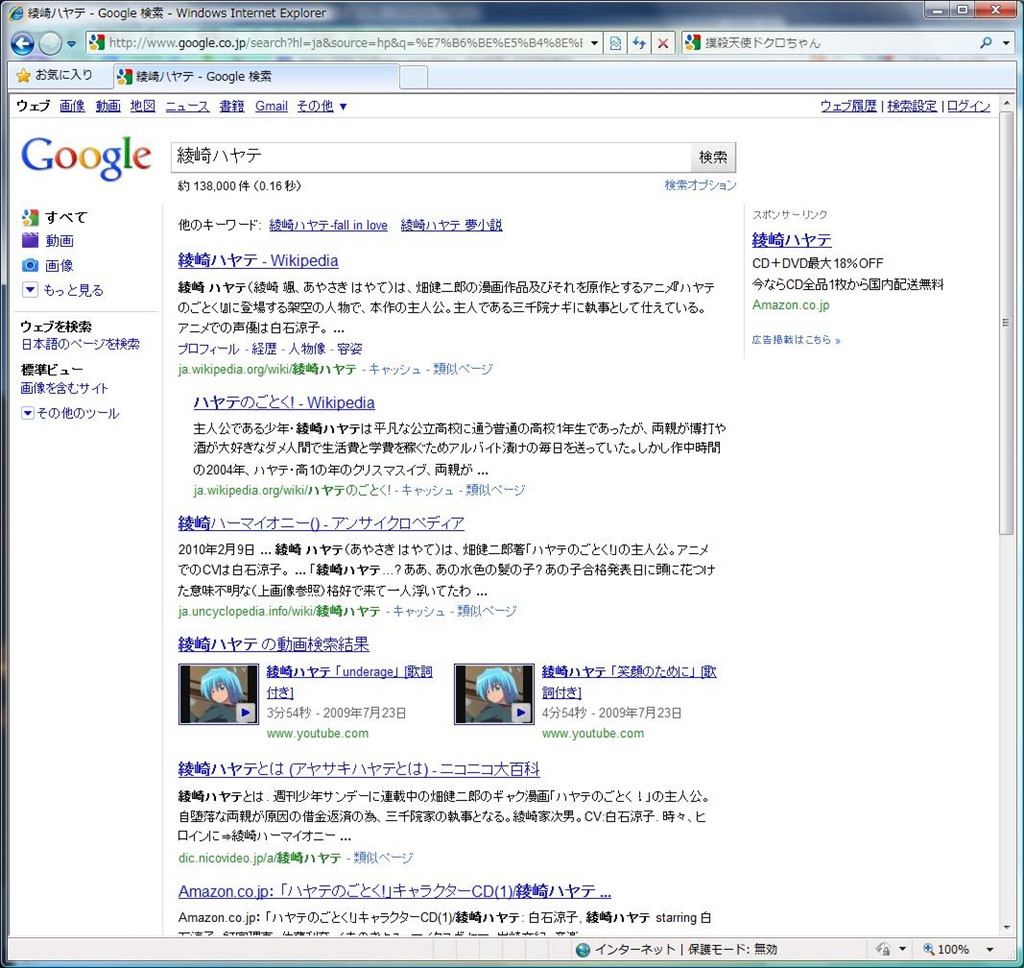Viewport: 1024px width, 968px height.
Task: Expand the その他 dropdown in top bar
Action: pyautogui.click(x=321, y=106)
